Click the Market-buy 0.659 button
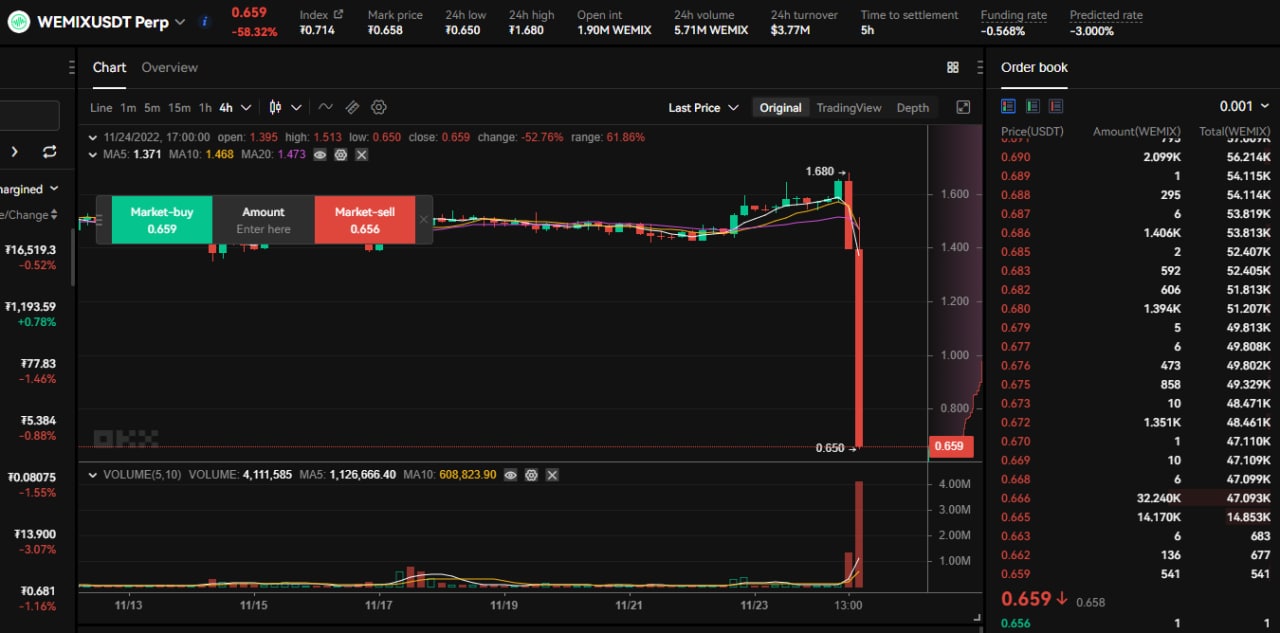 [x=161, y=220]
